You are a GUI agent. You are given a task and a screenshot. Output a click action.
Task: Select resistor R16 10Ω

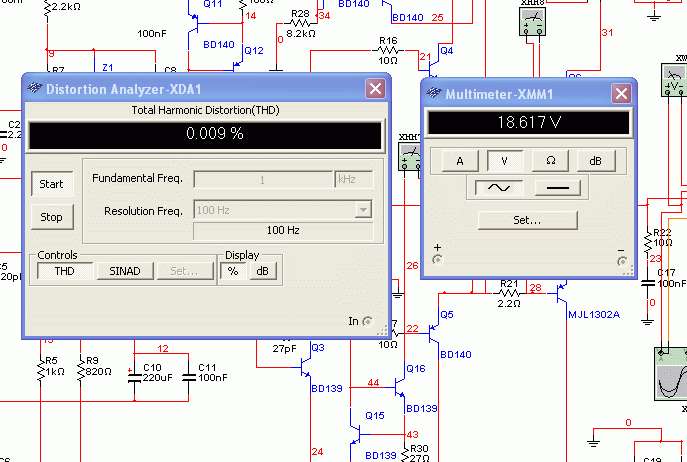388,50
